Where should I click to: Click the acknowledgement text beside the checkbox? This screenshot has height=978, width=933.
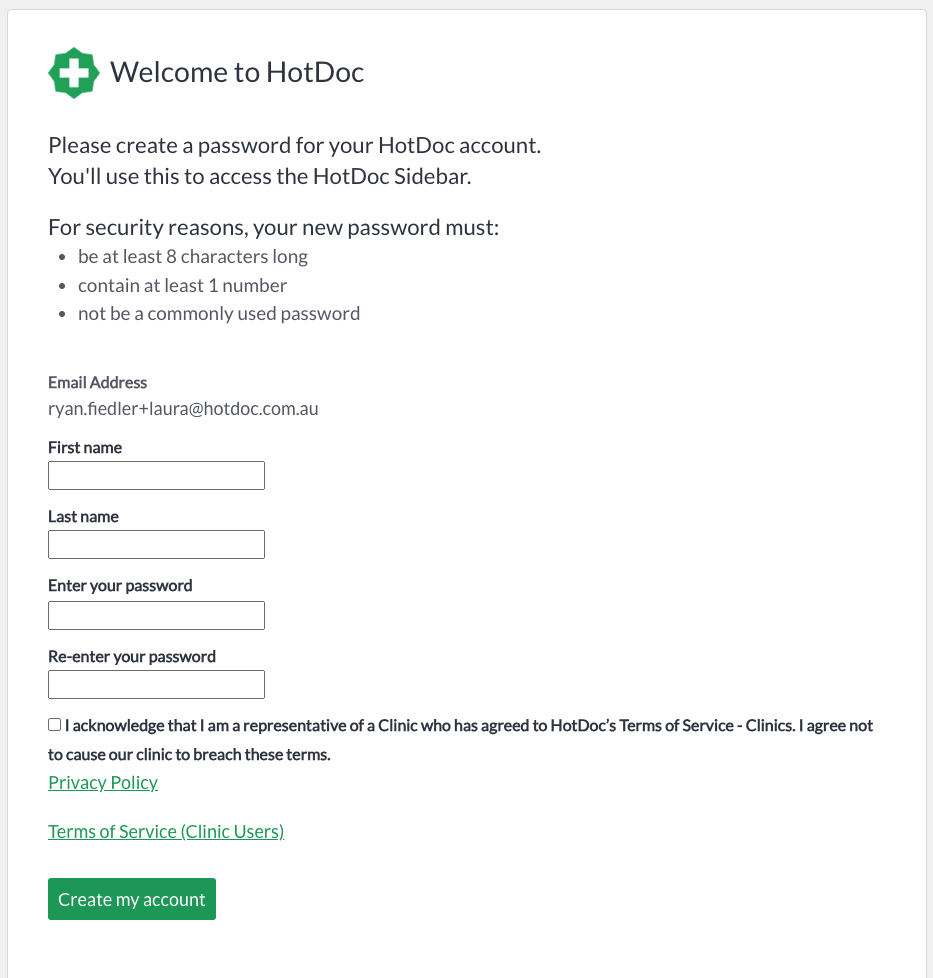(x=460, y=740)
